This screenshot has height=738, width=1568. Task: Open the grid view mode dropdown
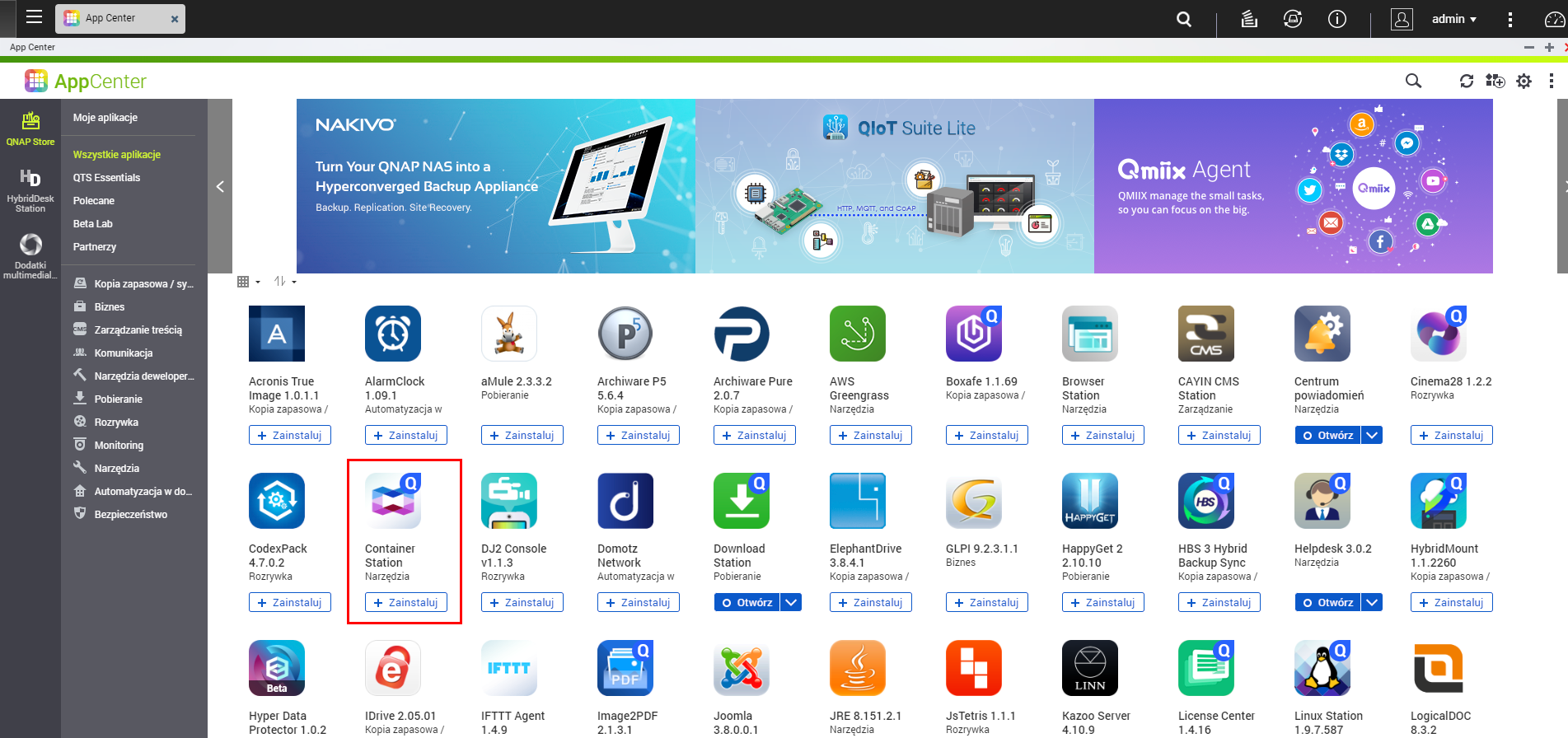click(x=249, y=282)
